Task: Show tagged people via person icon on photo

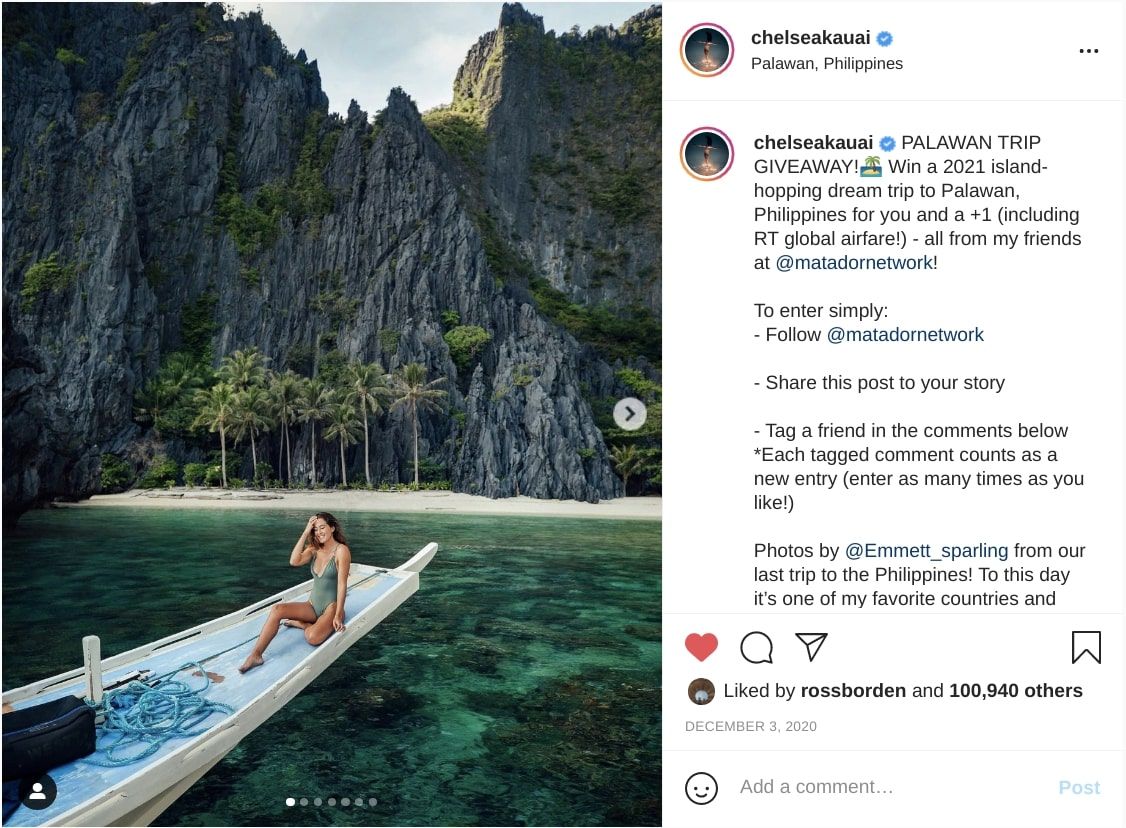Action: coord(38,791)
